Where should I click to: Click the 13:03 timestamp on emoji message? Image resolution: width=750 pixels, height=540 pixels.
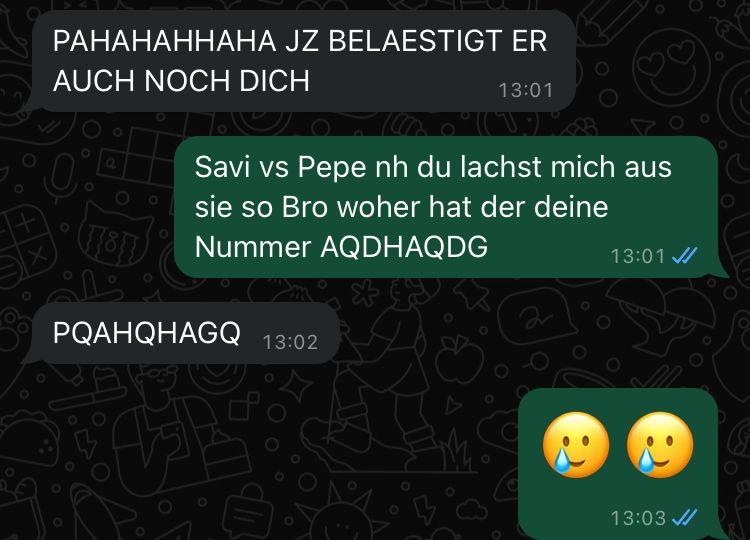pyautogui.click(x=638, y=518)
